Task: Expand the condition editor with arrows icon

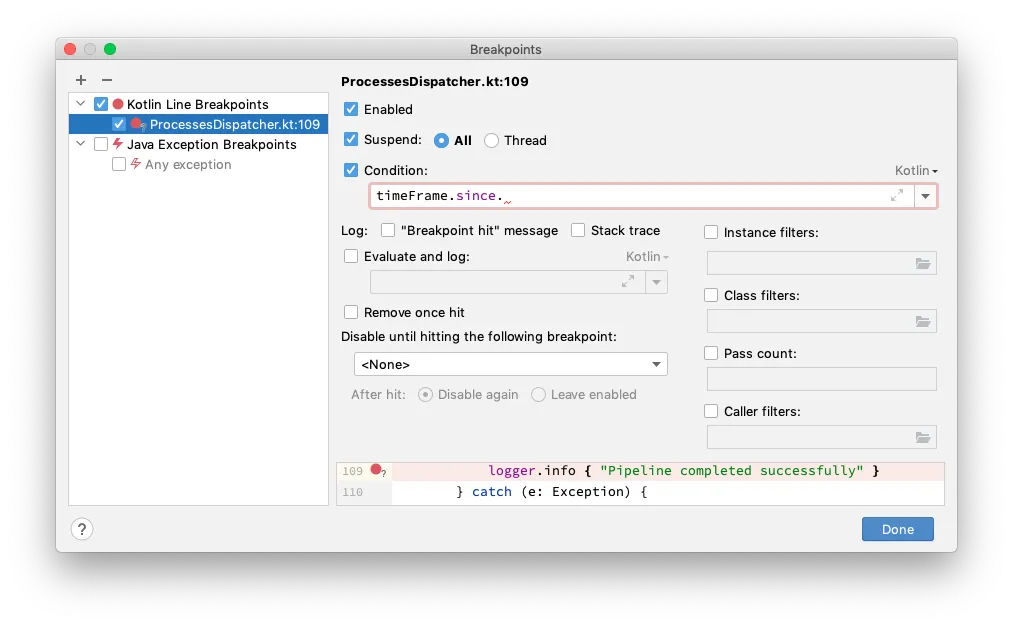Action: 897,196
